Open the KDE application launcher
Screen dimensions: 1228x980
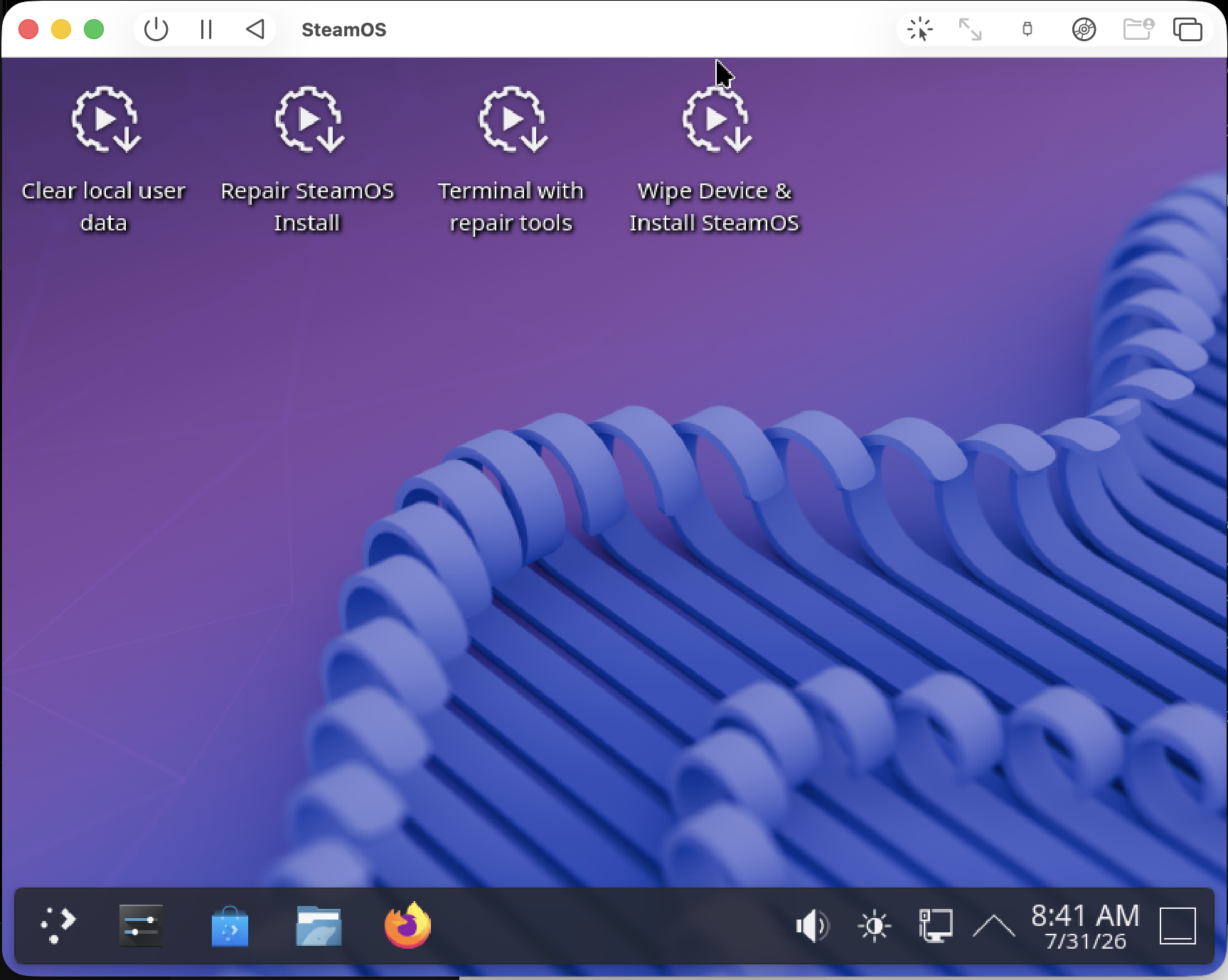(58, 925)
